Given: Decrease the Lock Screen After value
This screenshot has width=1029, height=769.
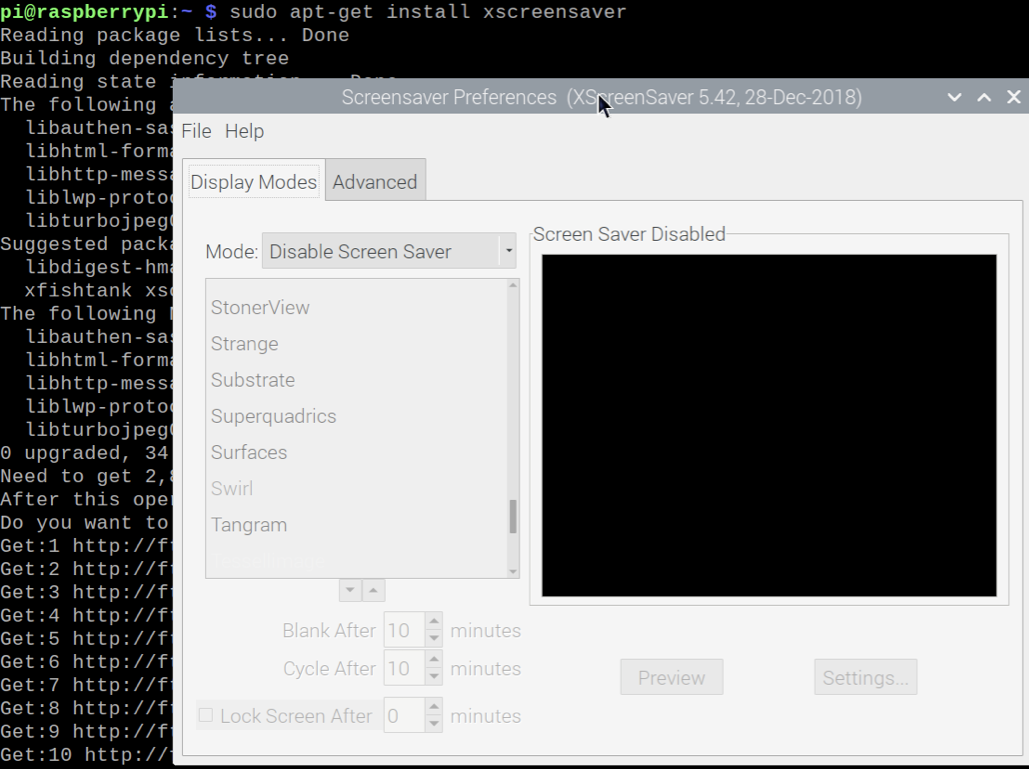Looking at the screenshot, I should 434,724.
